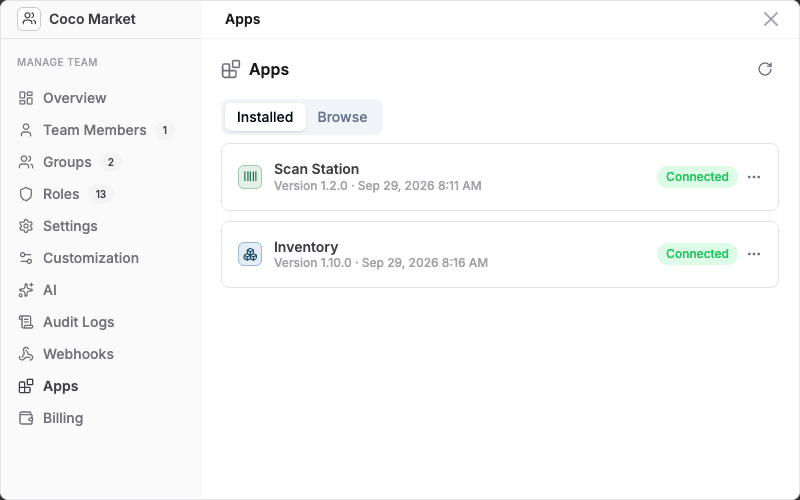Click the Scan Station barcode app icon

coord(250,177)
